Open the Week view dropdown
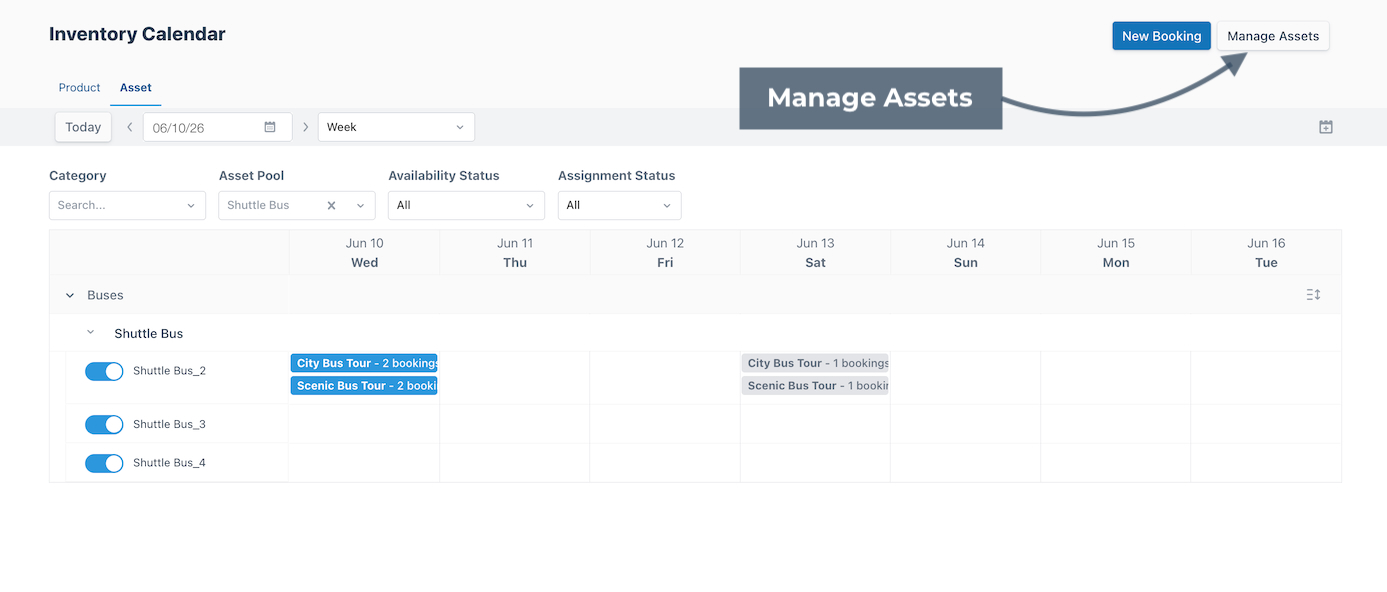 [x=396, y=127]
